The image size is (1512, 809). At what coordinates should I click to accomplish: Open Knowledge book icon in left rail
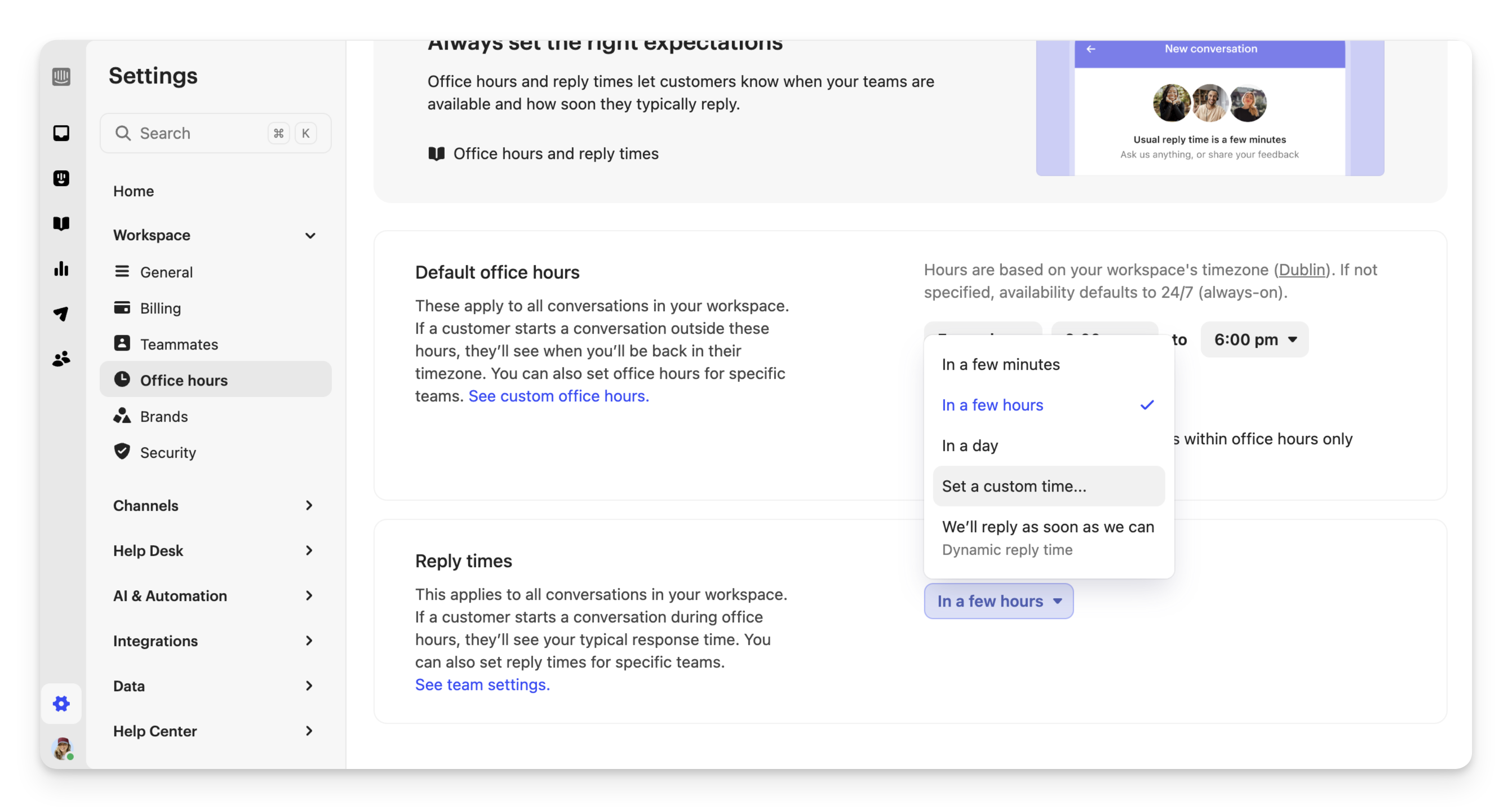click(61, 224)
